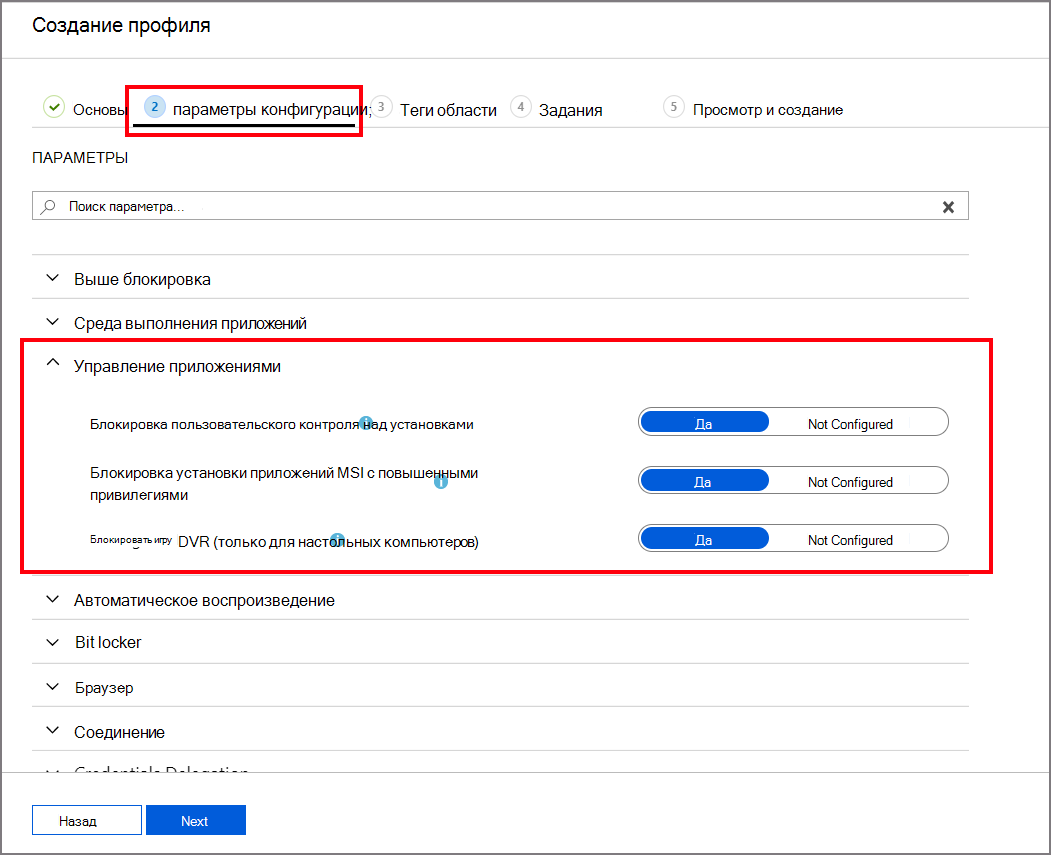1051x855 pixels.
Task: Click the step 3 circle icon
Action: coord(382,107)
